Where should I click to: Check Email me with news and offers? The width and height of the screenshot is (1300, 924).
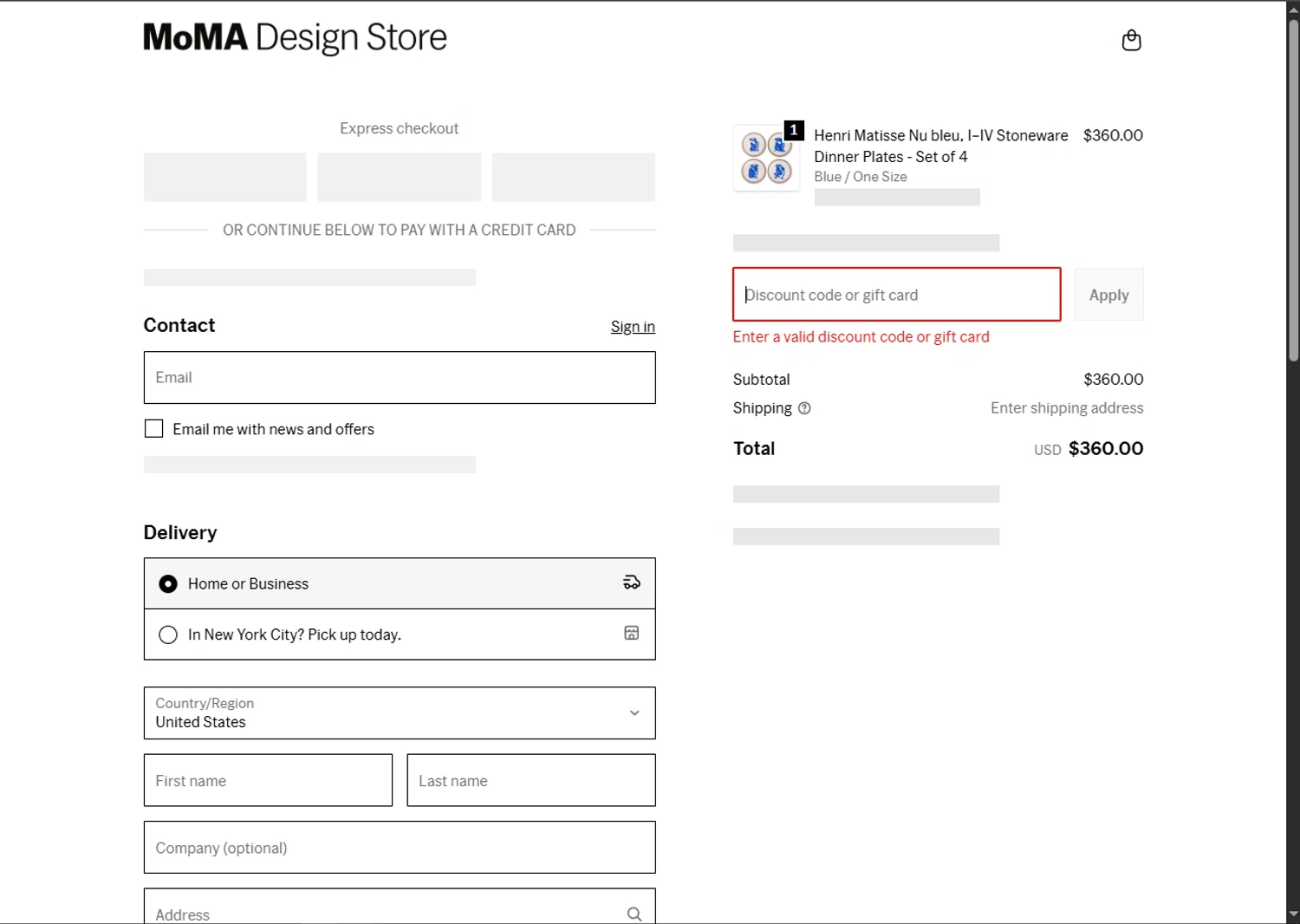point(153,429)
